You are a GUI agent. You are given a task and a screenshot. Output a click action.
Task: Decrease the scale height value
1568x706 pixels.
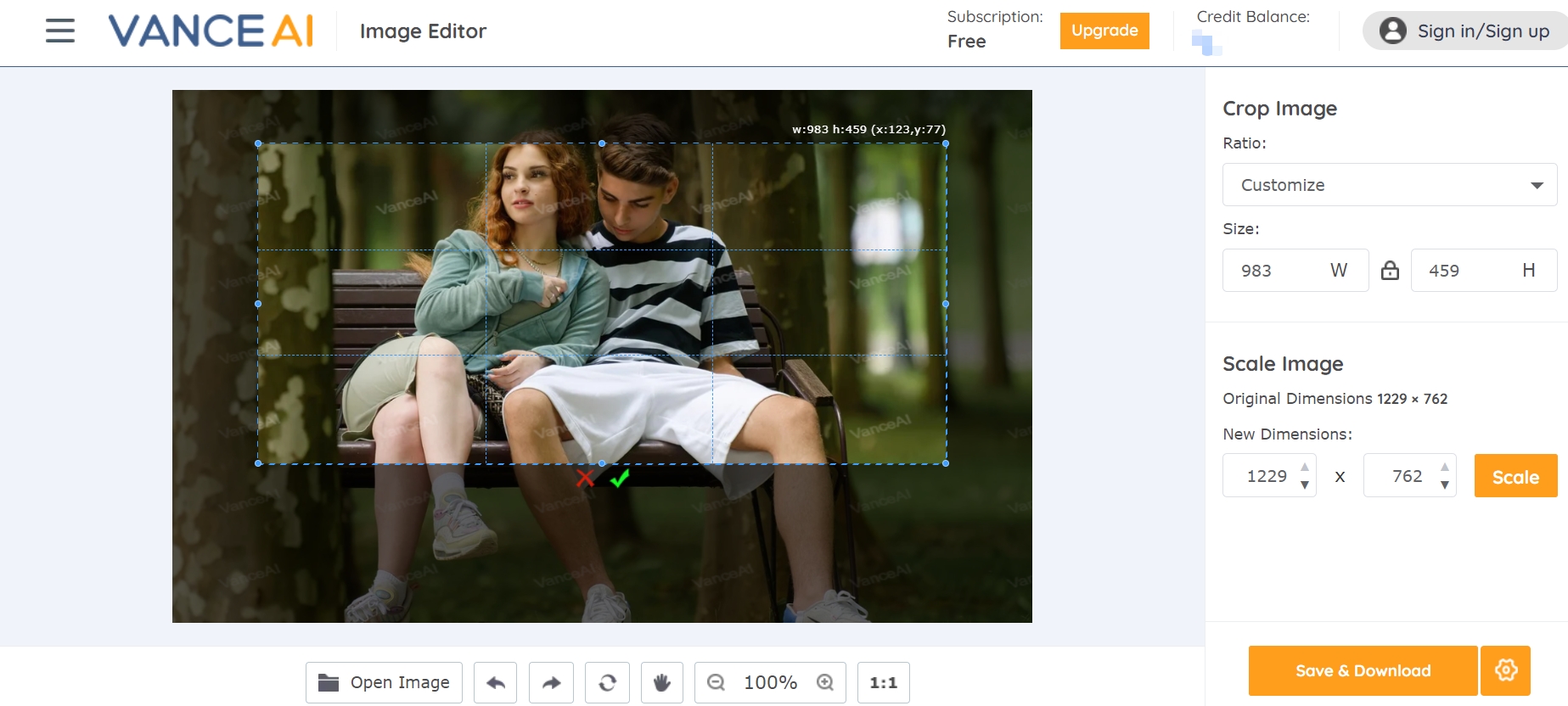(x=1445, y=485)
